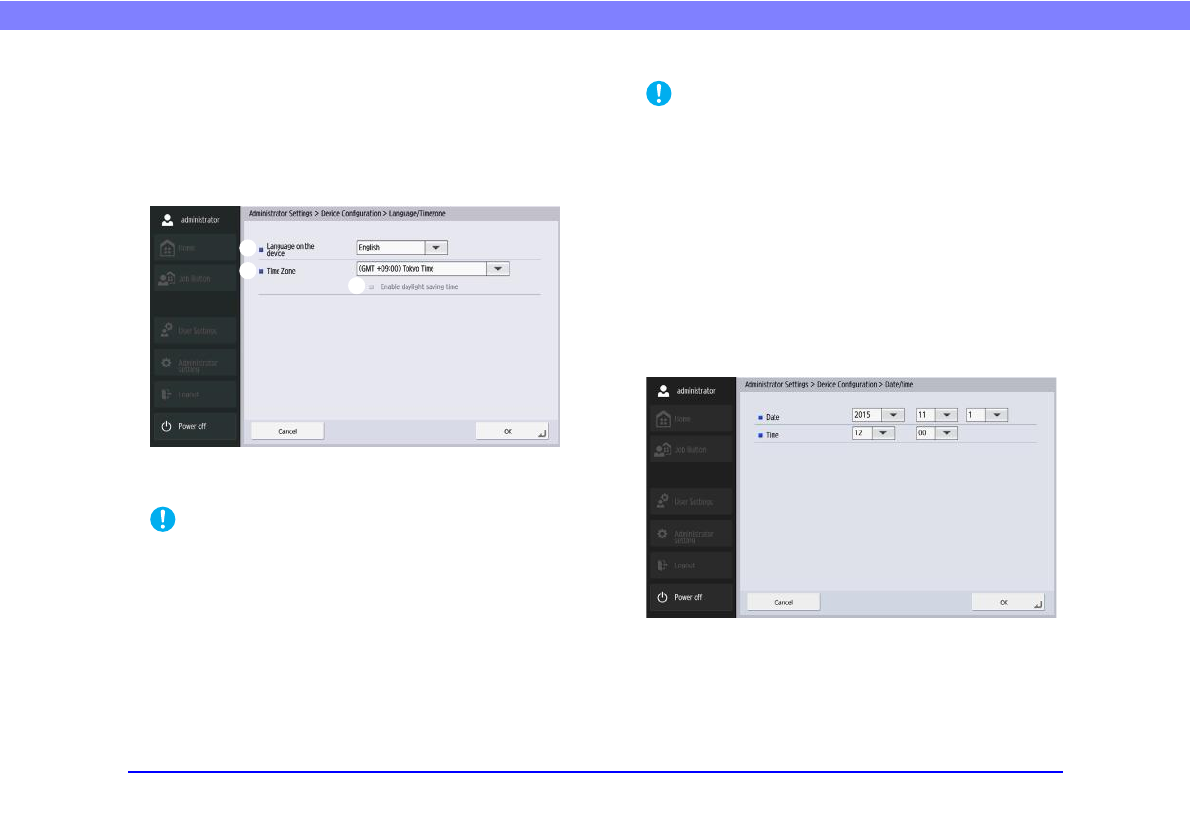Open the minute dropdown showing 00
This screenshot has width=1190, height=840.
946,433
